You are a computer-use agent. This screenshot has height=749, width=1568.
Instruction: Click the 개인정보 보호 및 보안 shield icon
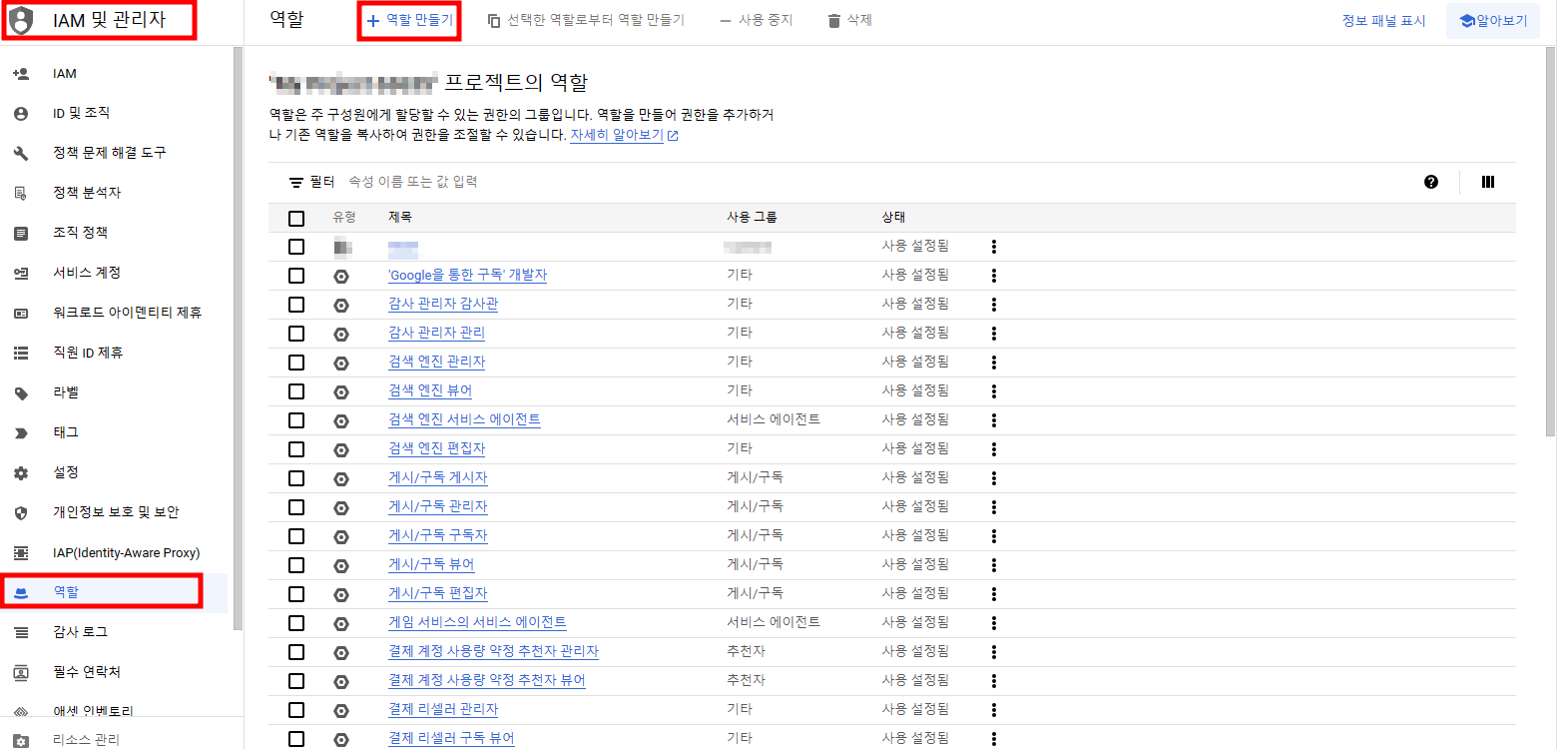[21, 512]
